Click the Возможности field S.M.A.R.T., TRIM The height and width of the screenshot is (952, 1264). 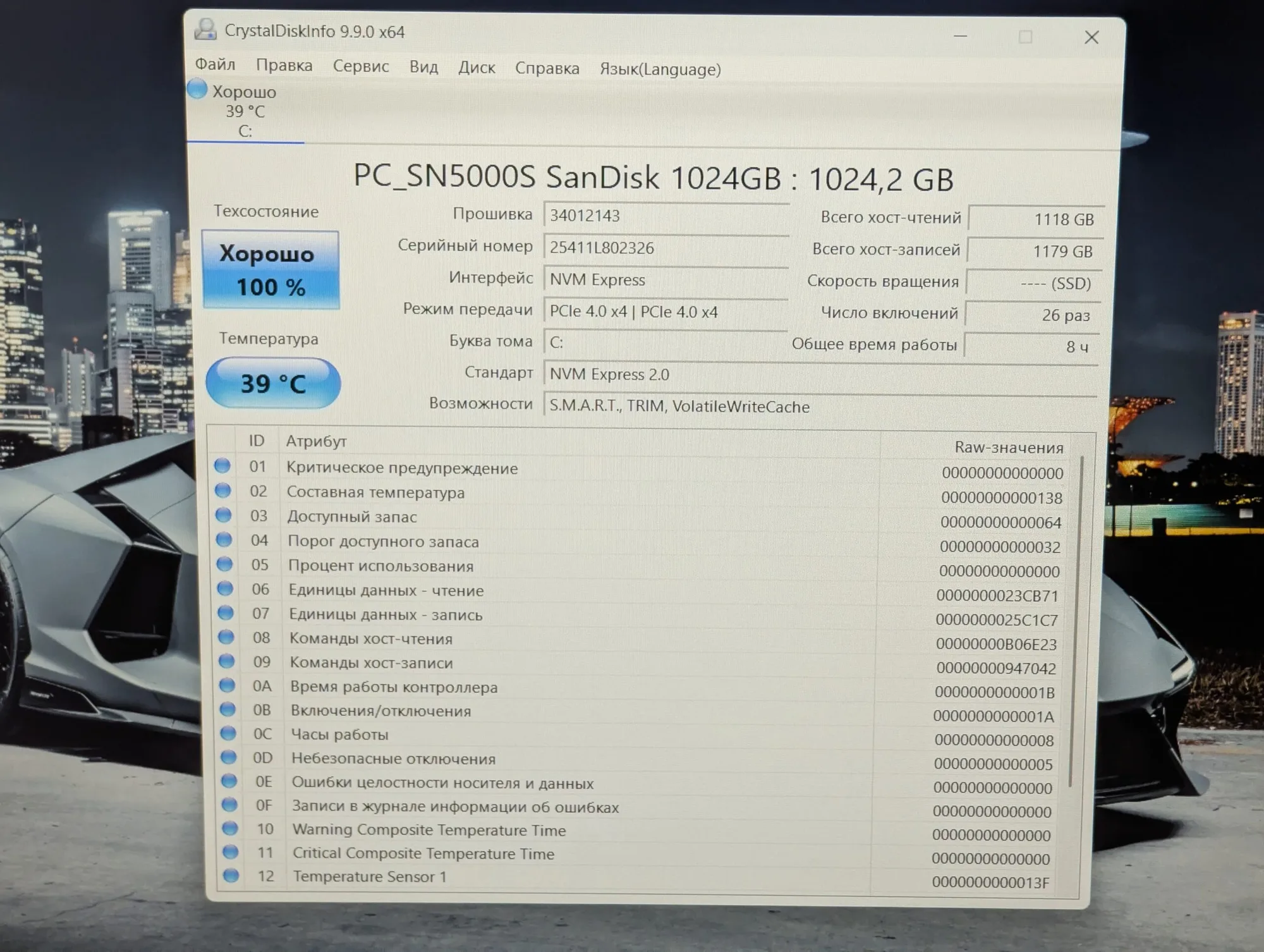click(820, 406)
